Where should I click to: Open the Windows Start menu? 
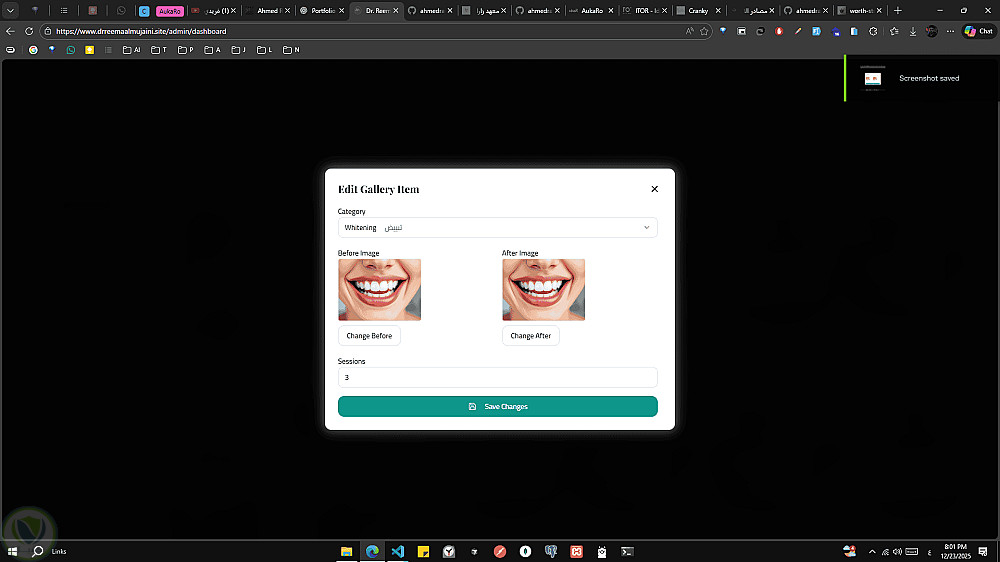pyautogui.click(x=12, y=551)
